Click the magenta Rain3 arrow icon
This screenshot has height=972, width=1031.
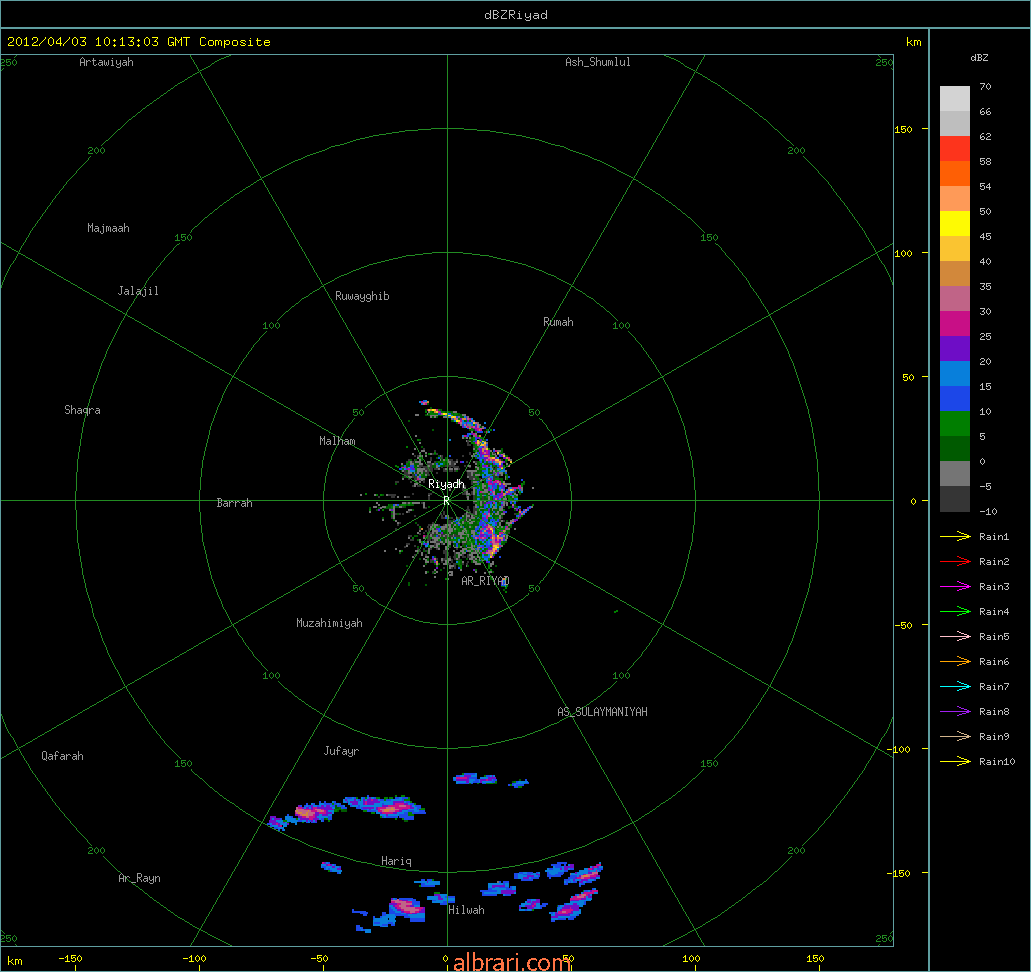[955, 587]
